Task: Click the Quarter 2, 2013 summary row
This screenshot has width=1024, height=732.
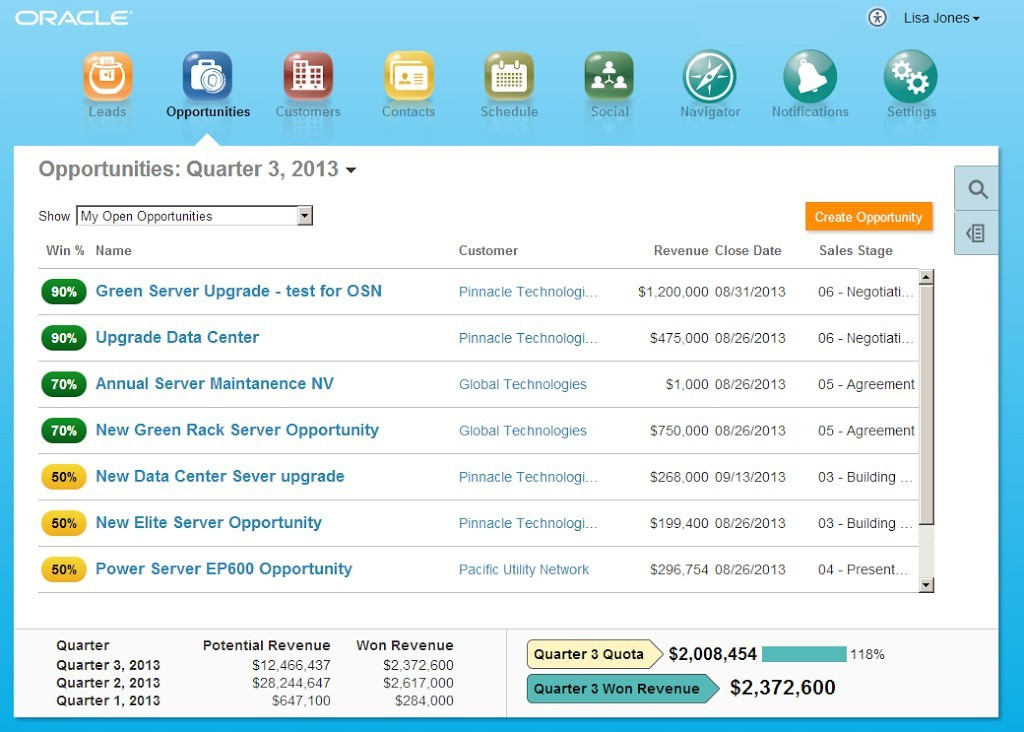Action: tap(255, 683)
